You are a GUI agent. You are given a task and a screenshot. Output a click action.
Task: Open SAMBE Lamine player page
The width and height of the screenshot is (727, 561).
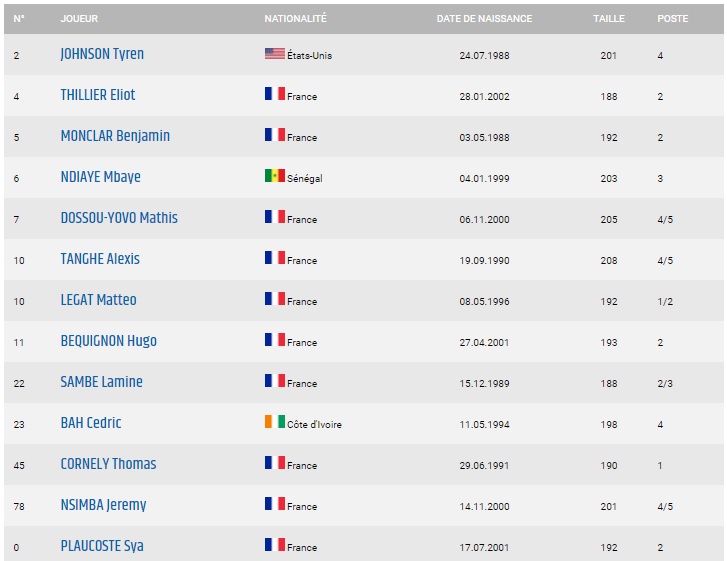[101, 382]
